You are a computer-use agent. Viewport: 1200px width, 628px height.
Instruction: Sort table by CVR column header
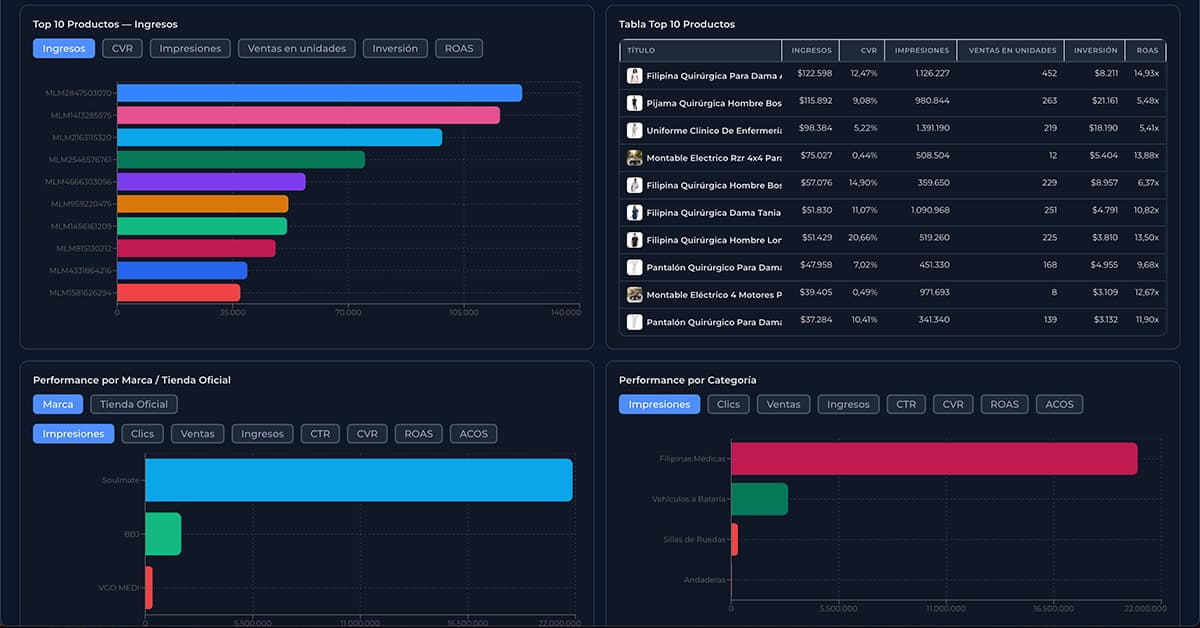[862, 50]
